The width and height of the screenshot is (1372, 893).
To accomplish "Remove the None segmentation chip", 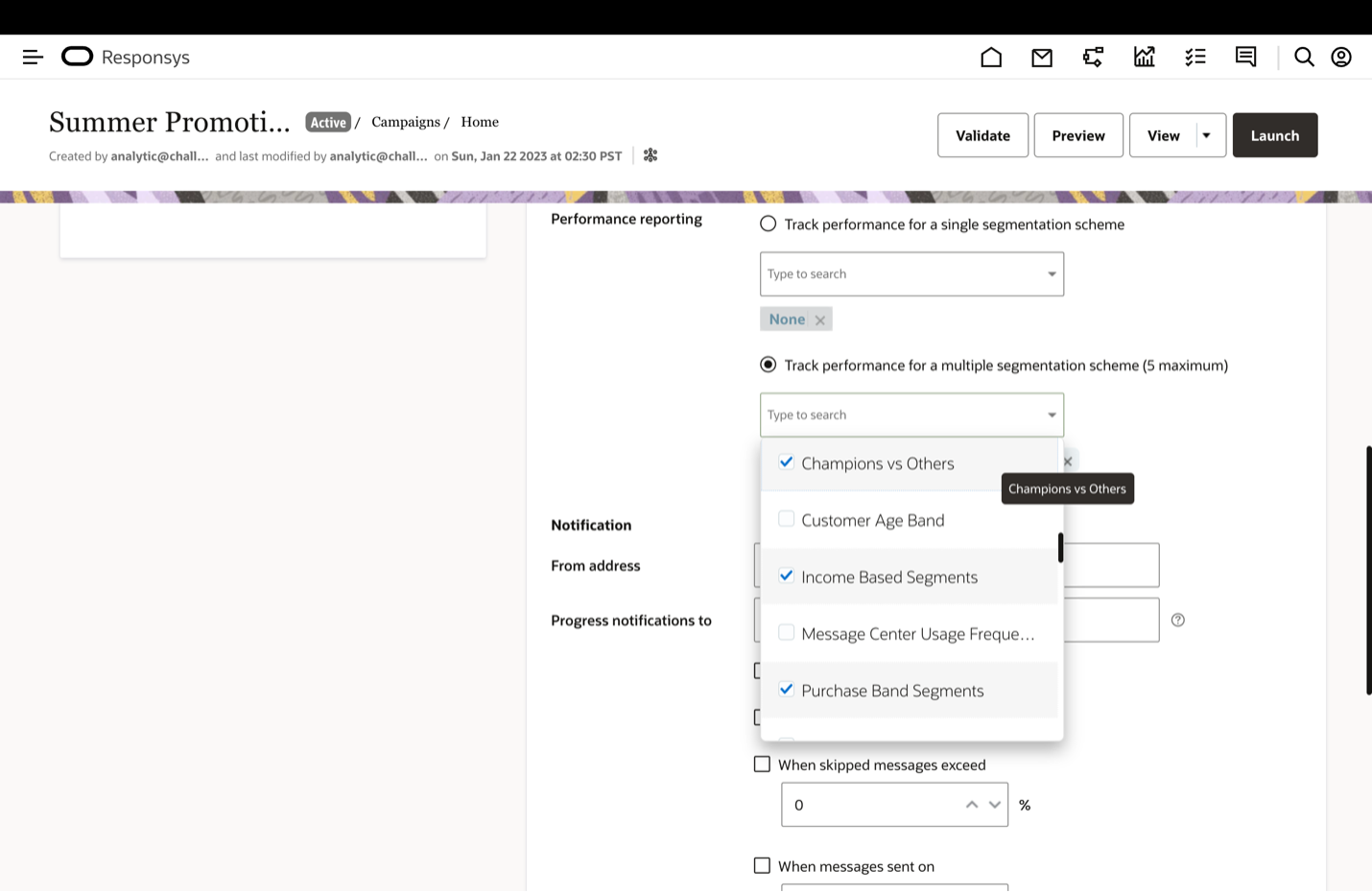I will click(x=820, y=320).
